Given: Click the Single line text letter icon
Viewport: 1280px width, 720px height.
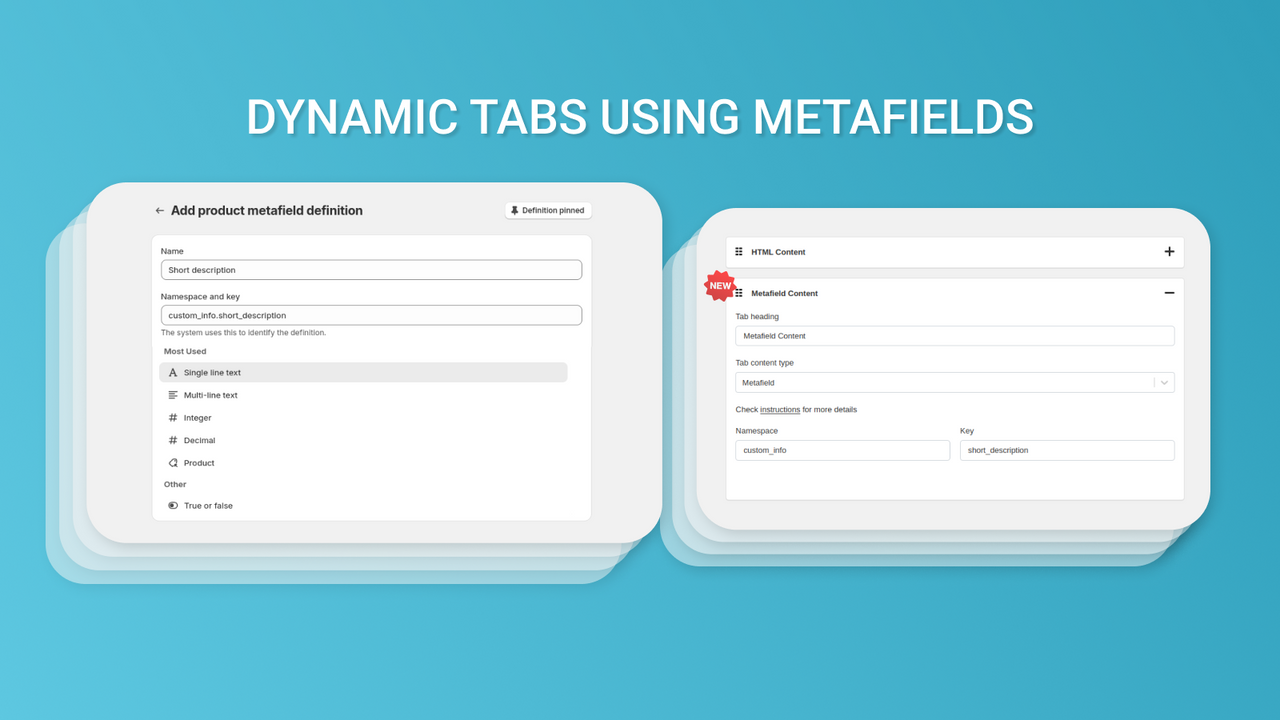Looking at the screenshot, I should [173, 372].
